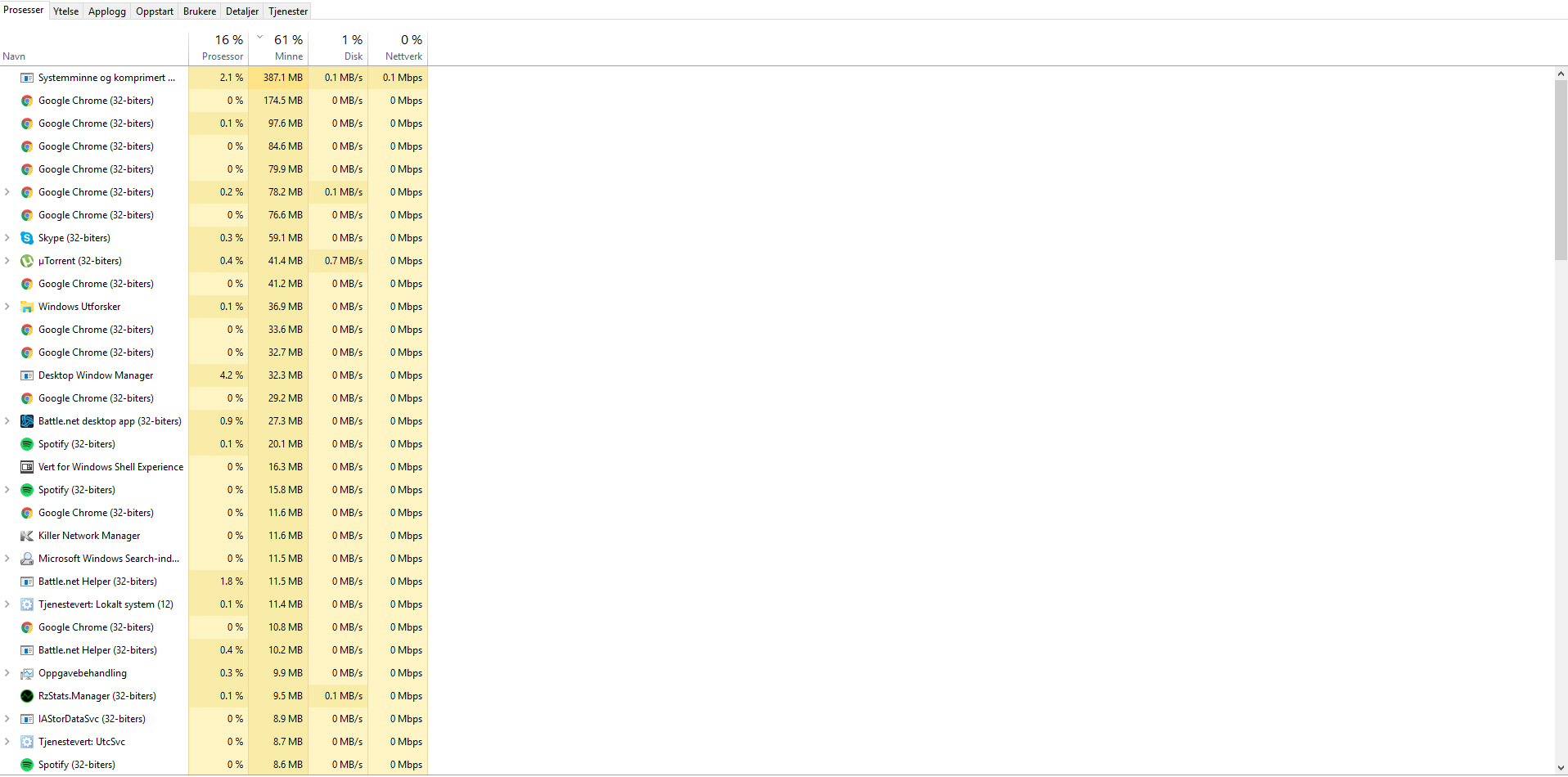
Task: Switch to the Ytelse tab
Action: point(66,11)
